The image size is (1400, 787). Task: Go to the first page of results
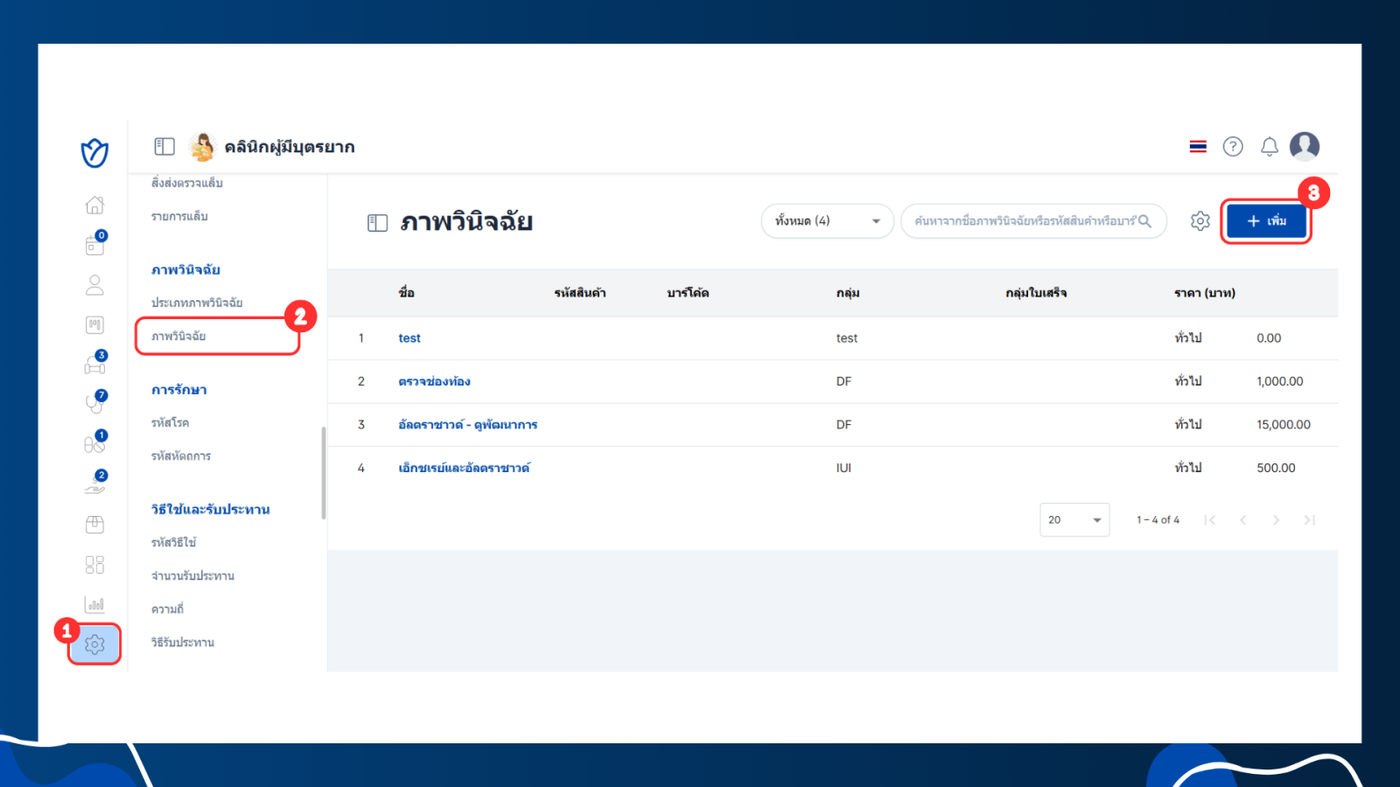pyautogui.click(x=1210, y=520)
